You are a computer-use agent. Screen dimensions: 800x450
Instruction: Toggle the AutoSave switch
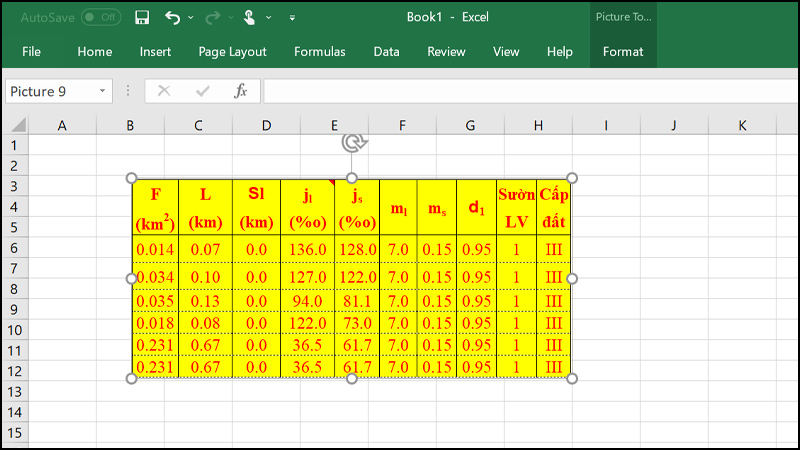100,17
